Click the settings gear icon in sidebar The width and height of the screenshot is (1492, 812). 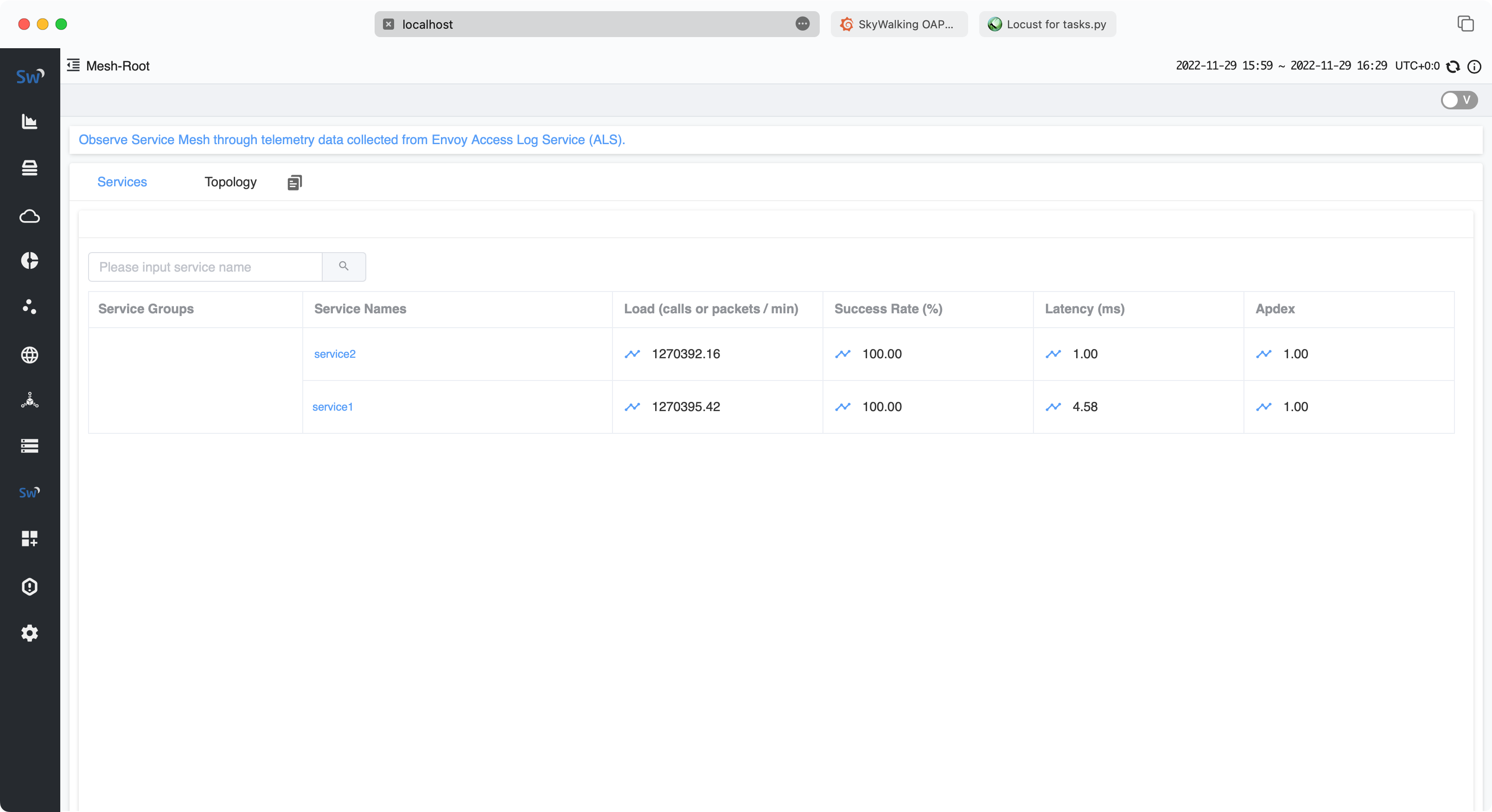[29, 633]
